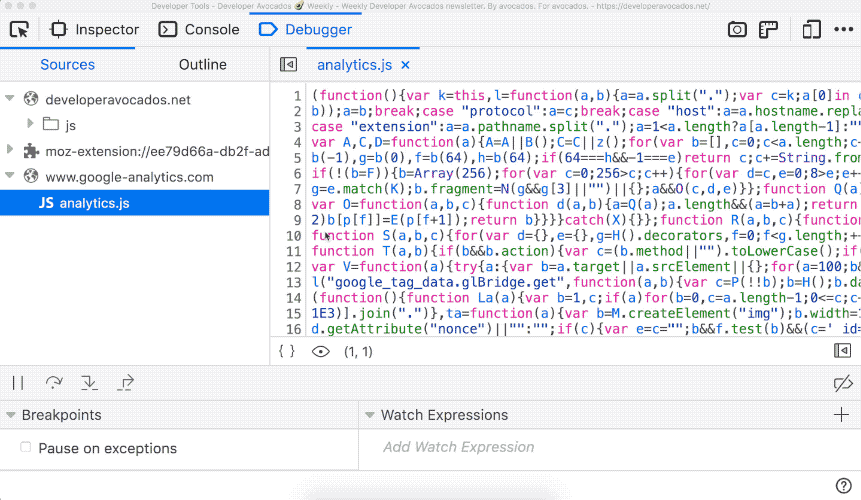Close the analytics.js editor tab
The image size is (861, 500).
point(405,65)
